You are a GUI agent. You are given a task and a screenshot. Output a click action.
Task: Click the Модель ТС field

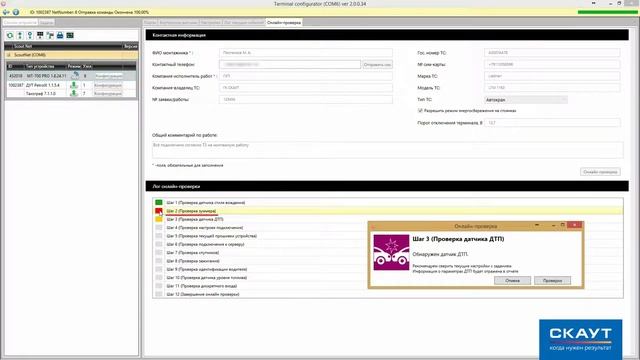(552, 88)
